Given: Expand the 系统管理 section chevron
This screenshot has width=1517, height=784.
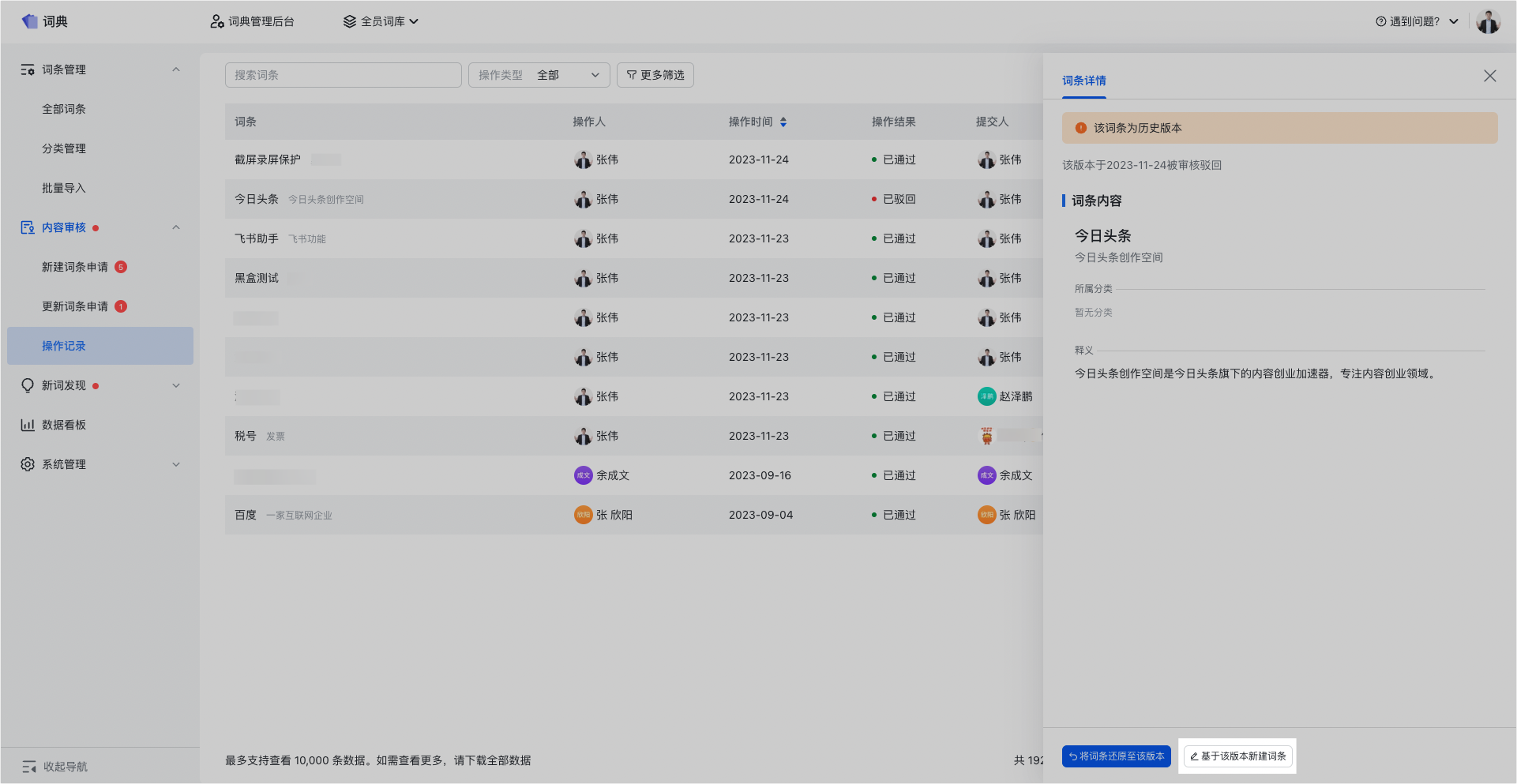Looking at the screenshot, I should pos(176,464).
